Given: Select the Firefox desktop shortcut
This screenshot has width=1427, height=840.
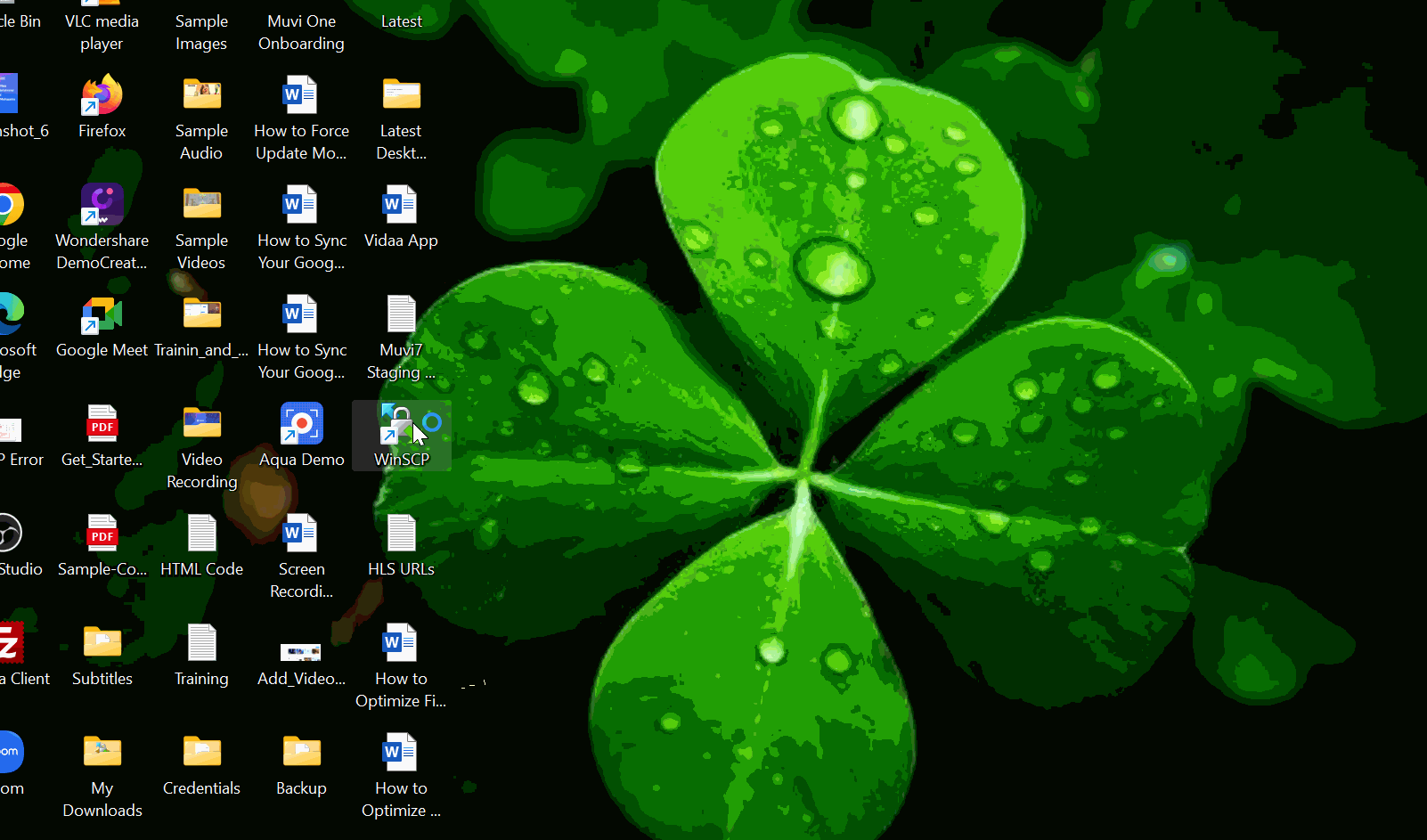Looking at the screenshot, I should pyautogui.click(x=102, y=96).
